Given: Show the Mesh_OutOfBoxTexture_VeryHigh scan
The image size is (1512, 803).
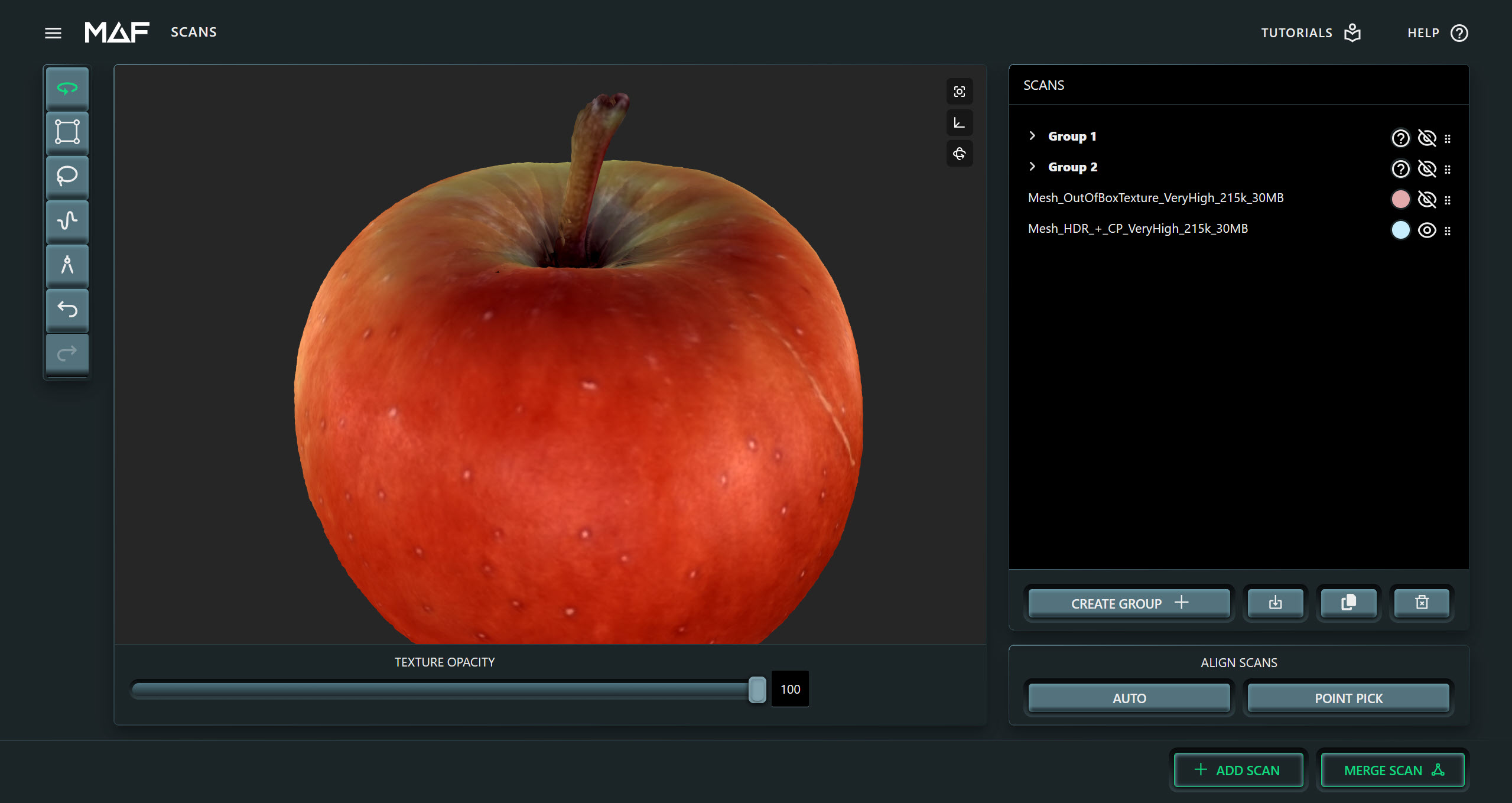Looking at the screenshot, I should tap(1426, 199).
